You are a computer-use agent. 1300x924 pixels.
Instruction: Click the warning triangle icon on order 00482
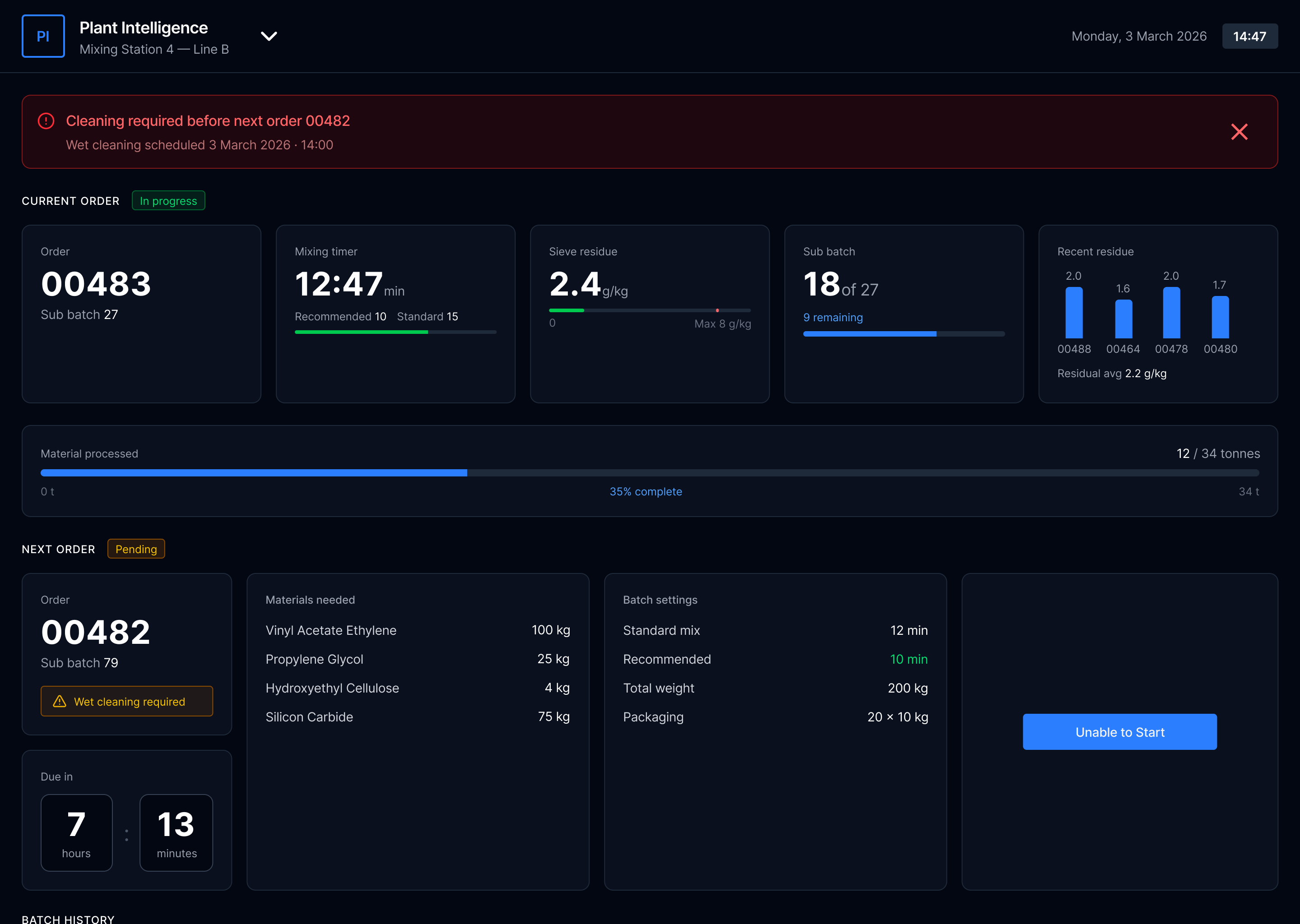pyautogui.click(x=60, y=702)
